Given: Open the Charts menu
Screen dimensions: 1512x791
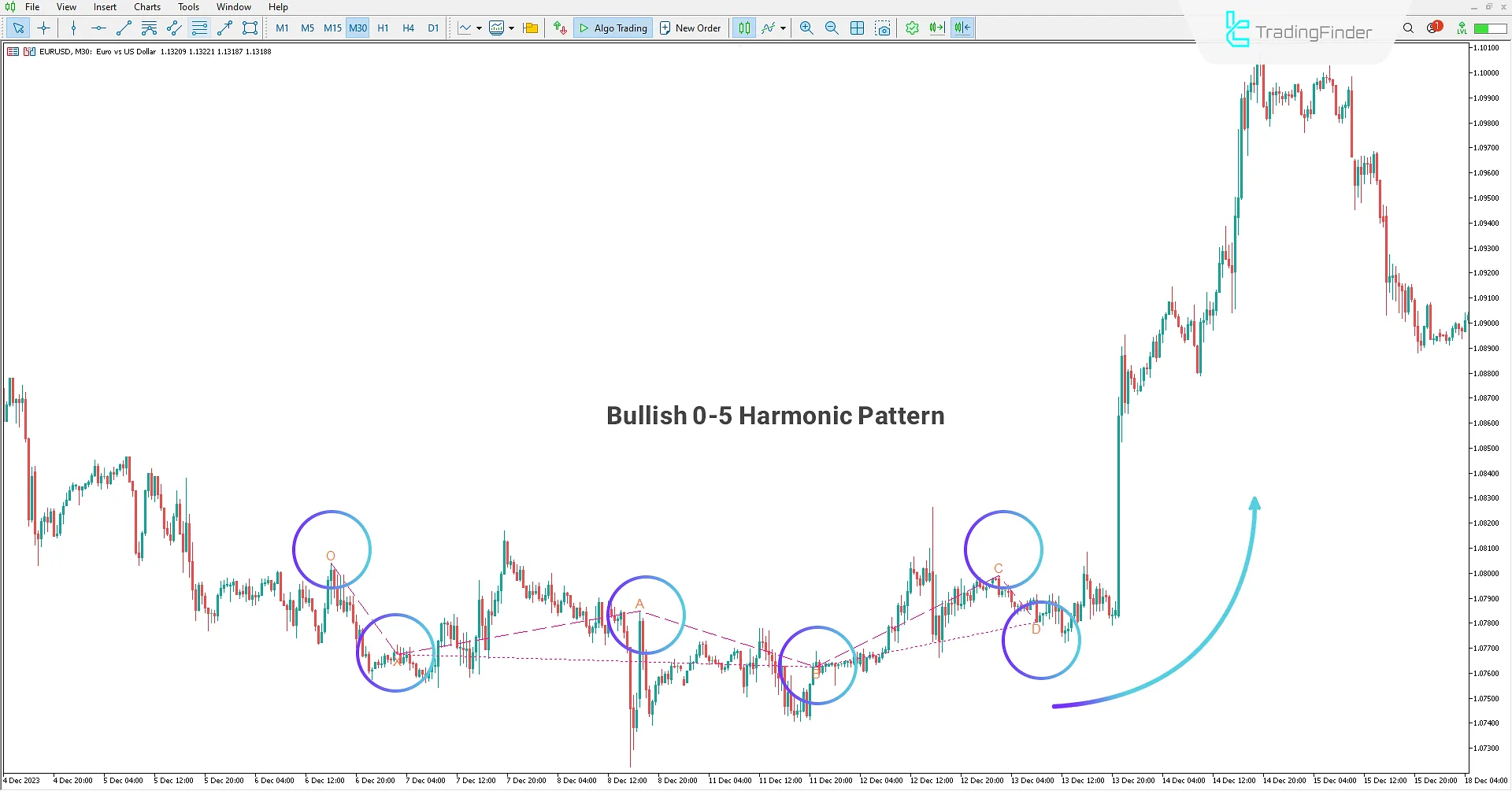Looking at the screenshot, I should coord(147,6).
